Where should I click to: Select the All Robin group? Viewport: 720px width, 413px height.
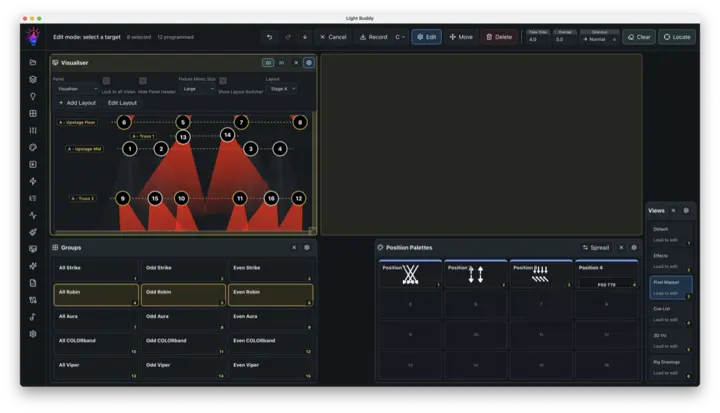[x=96, y=295]
